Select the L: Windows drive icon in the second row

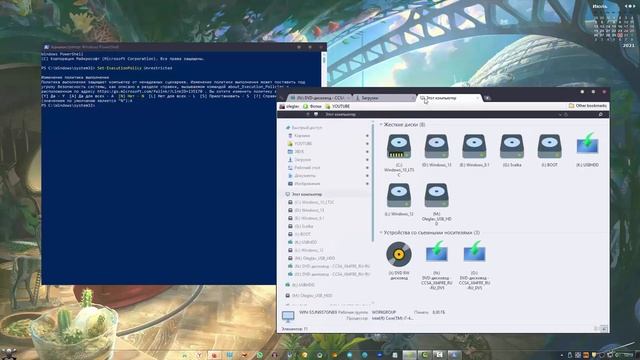[x=399, y=196]
